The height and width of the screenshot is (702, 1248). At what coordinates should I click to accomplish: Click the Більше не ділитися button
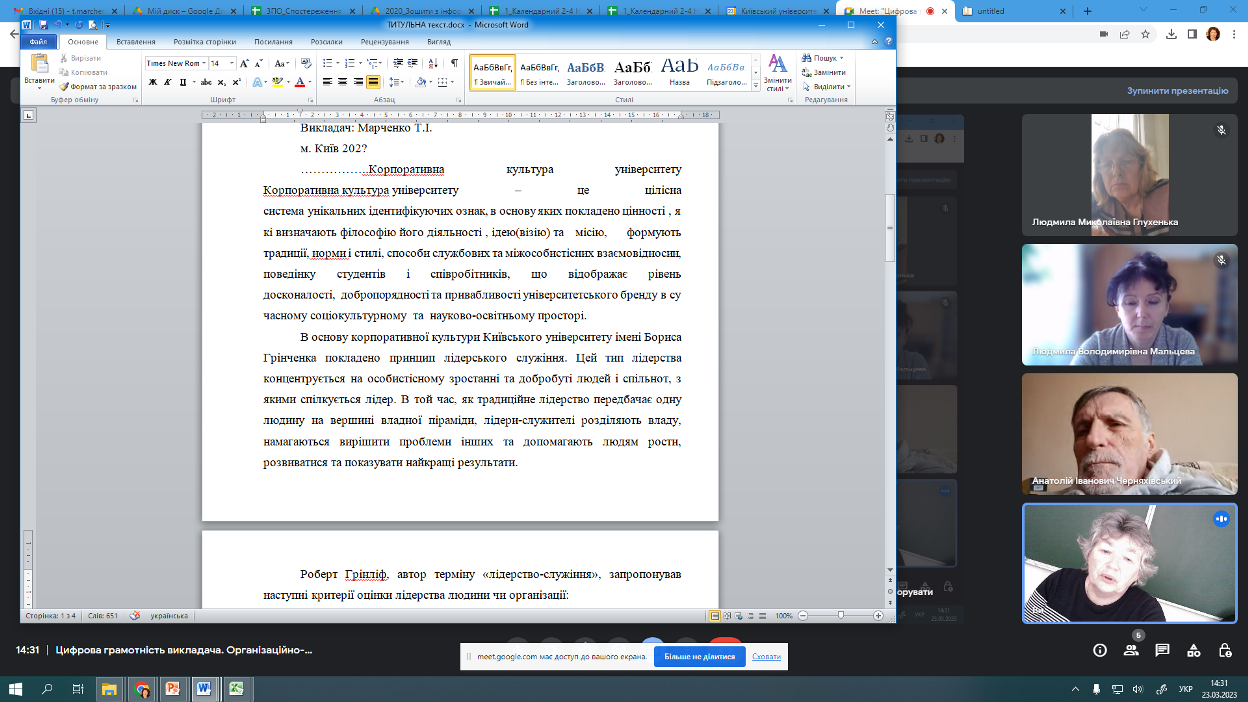pos(694,657)
